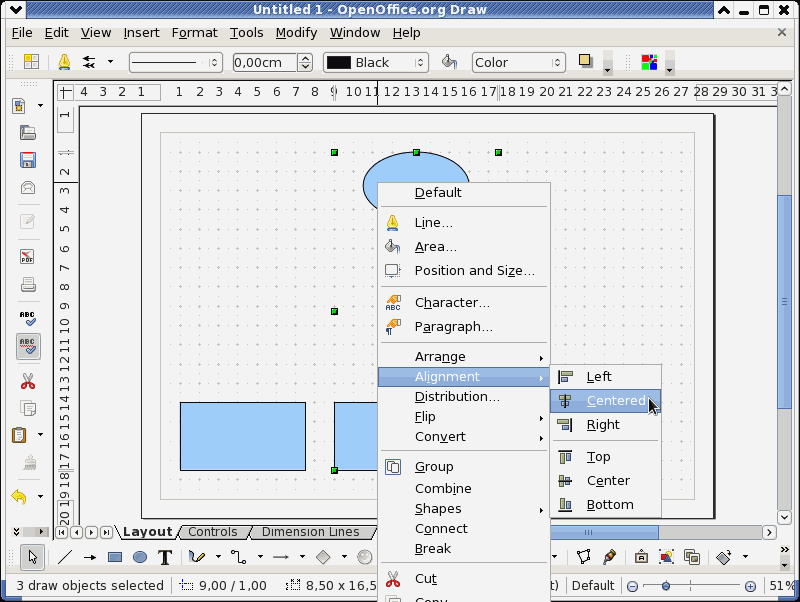Click the multicolor squares icon in the top toolbar
Screen dimensions: 800x602
(649, 62)
